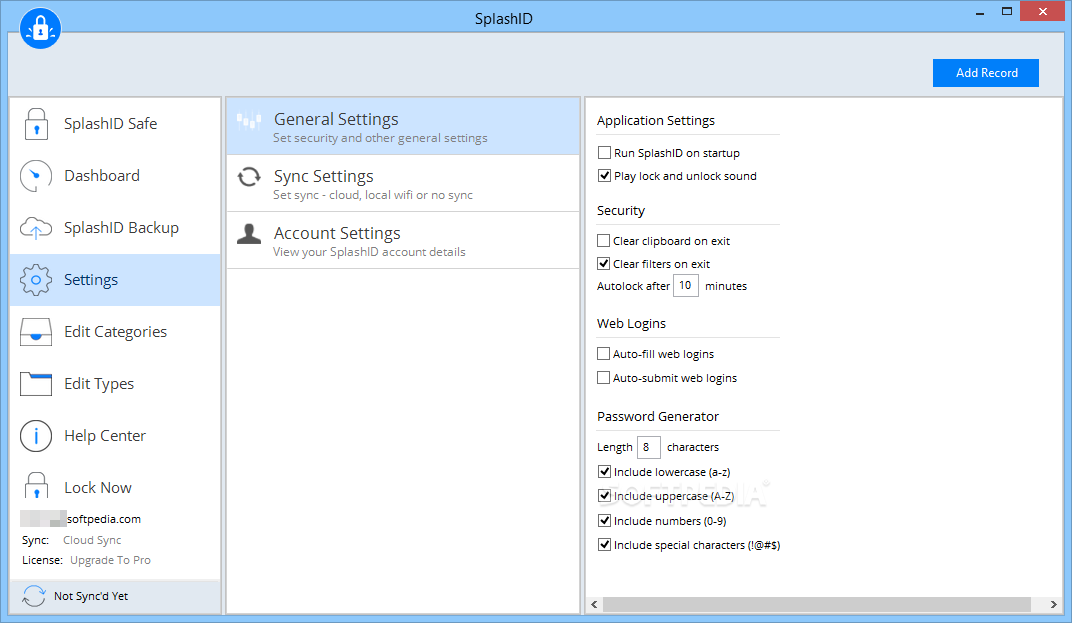Viewport: 1072px width, 623px height.
Task: Click the Web Logins heading
Action: click(x=631, y=323)
